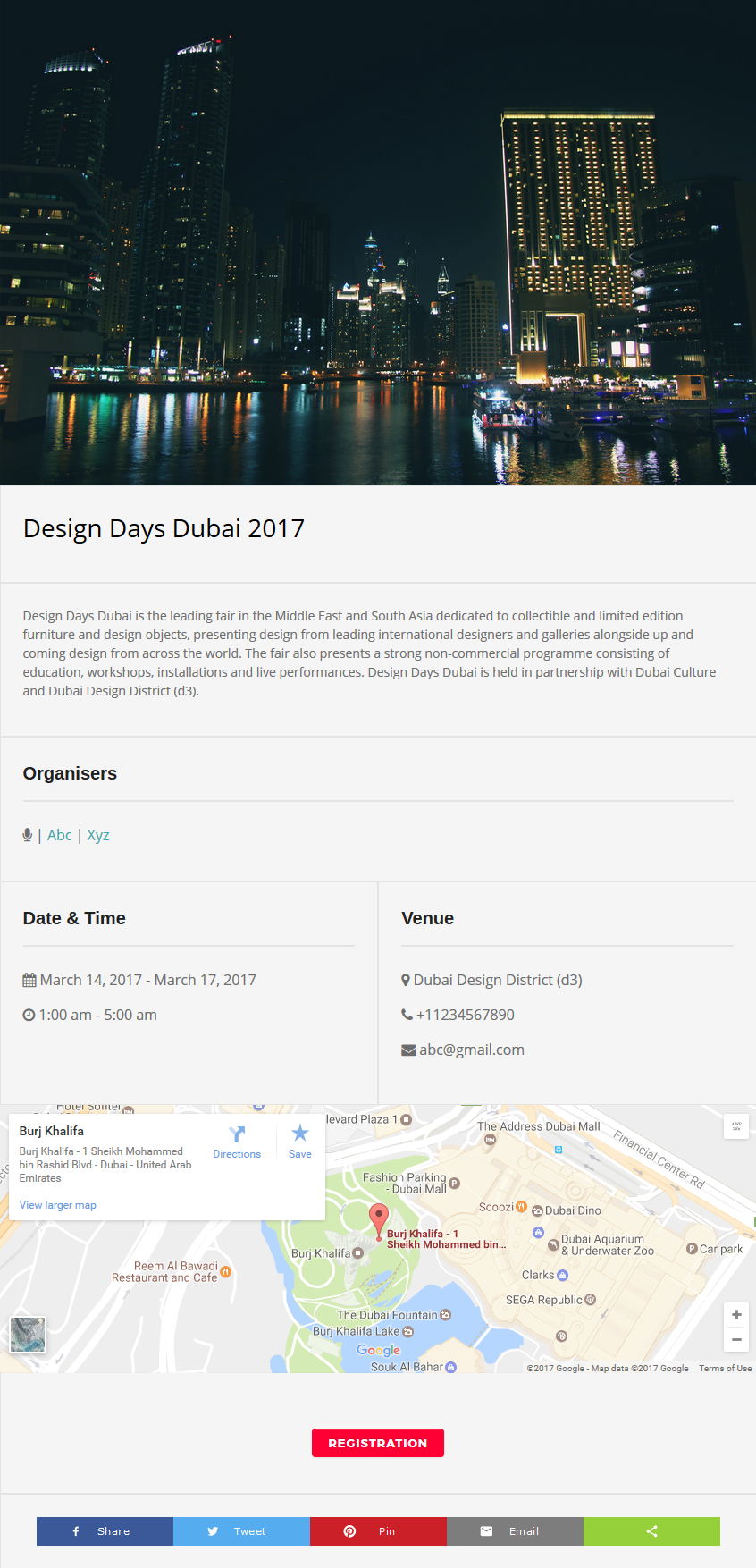Click the calendar icon next to March dates
This screenshot has height=1568, width=756.
(29, 980)
